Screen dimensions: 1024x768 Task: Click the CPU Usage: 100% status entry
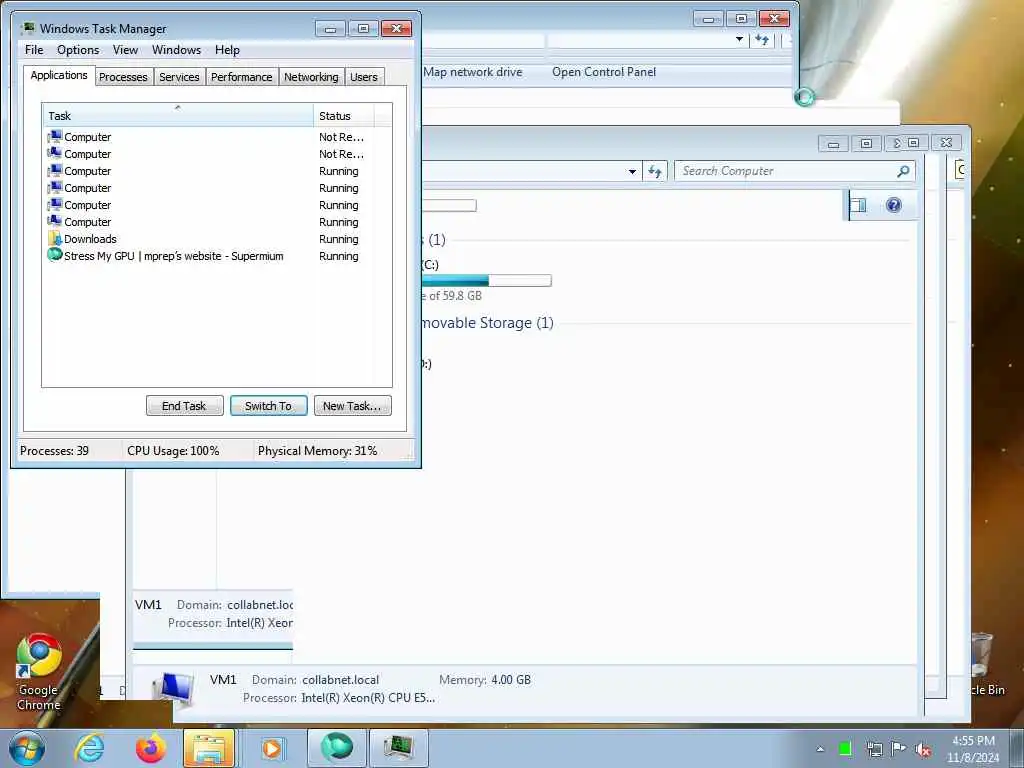pos(174,451)
